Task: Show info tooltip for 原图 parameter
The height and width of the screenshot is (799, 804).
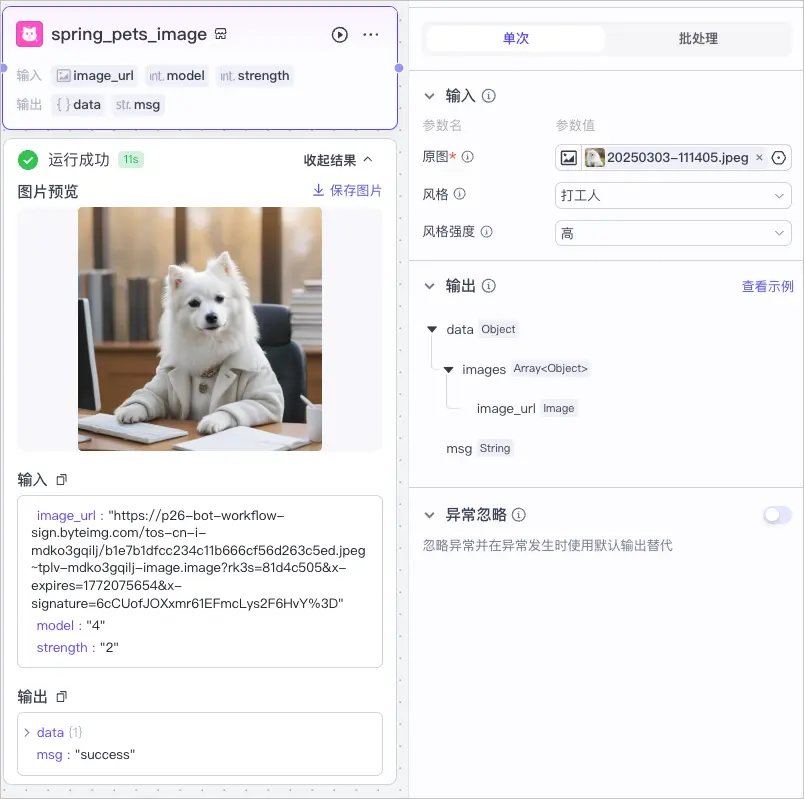Action: click(468, 156)
